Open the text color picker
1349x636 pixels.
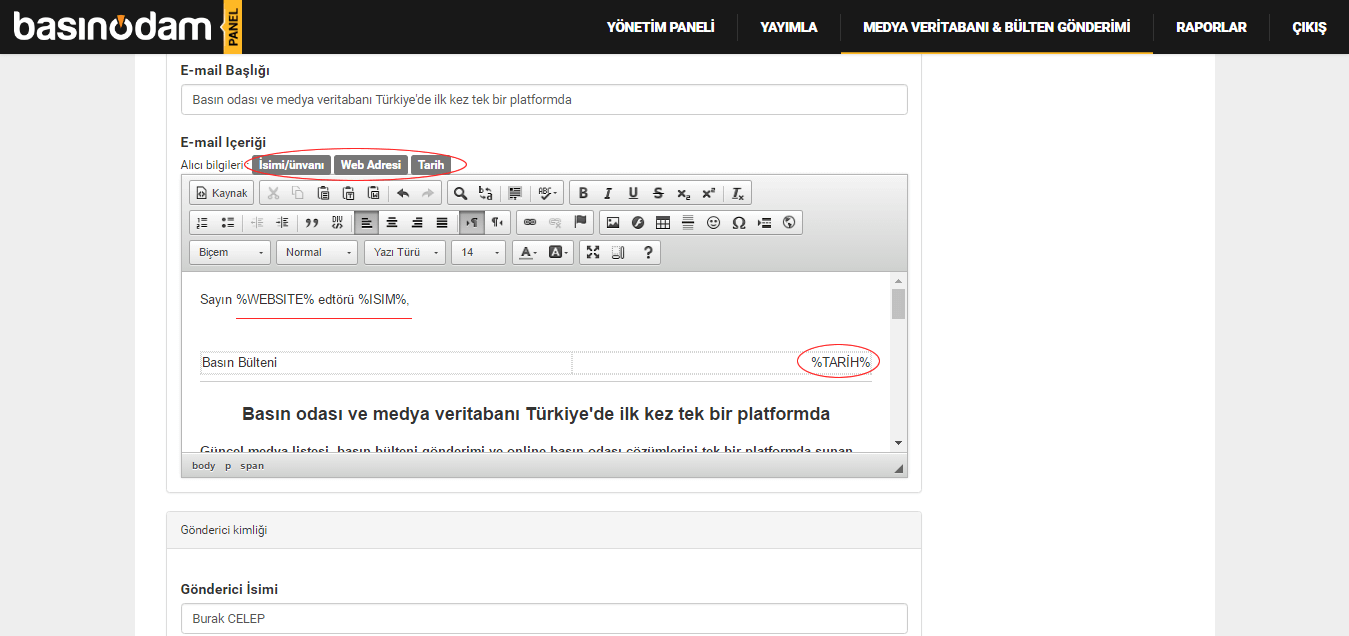tap(527, 252)
